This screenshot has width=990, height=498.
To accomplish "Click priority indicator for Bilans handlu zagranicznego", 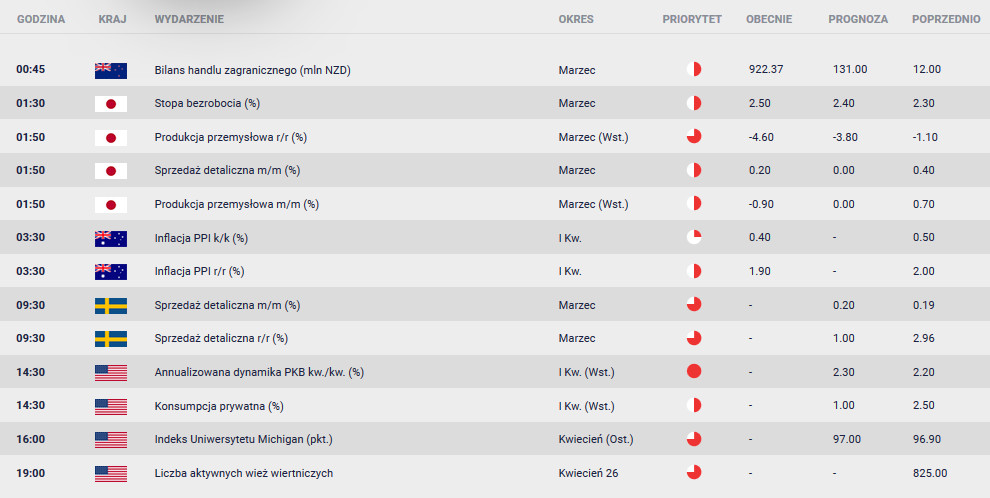I will (694, 69).
